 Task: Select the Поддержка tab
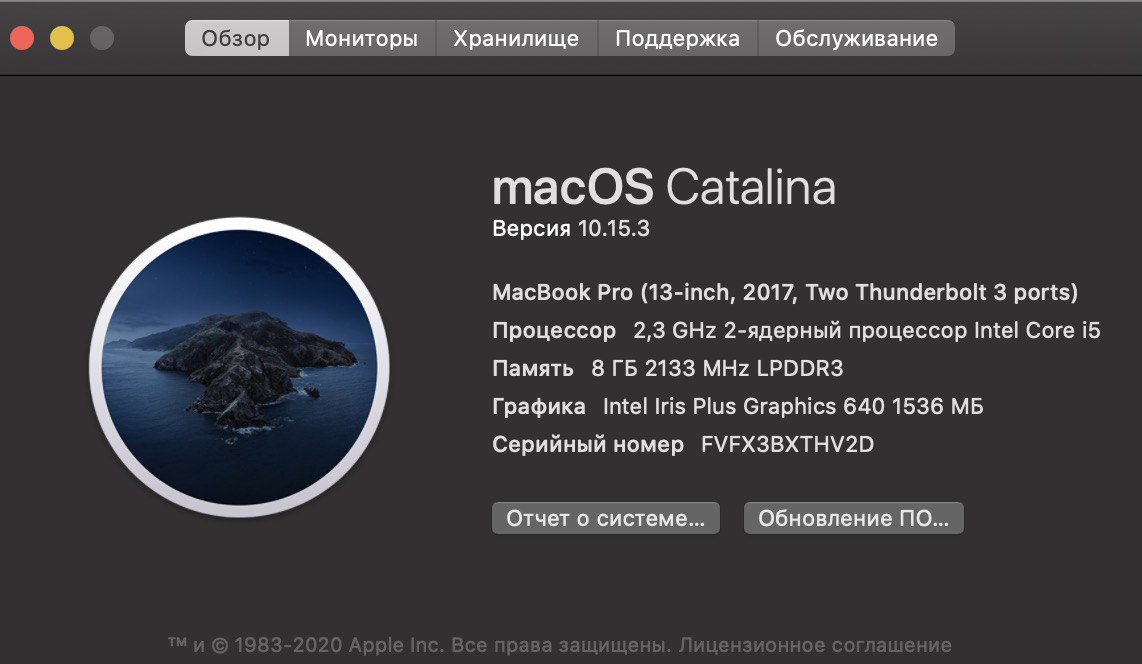click(x=677, y=38)
